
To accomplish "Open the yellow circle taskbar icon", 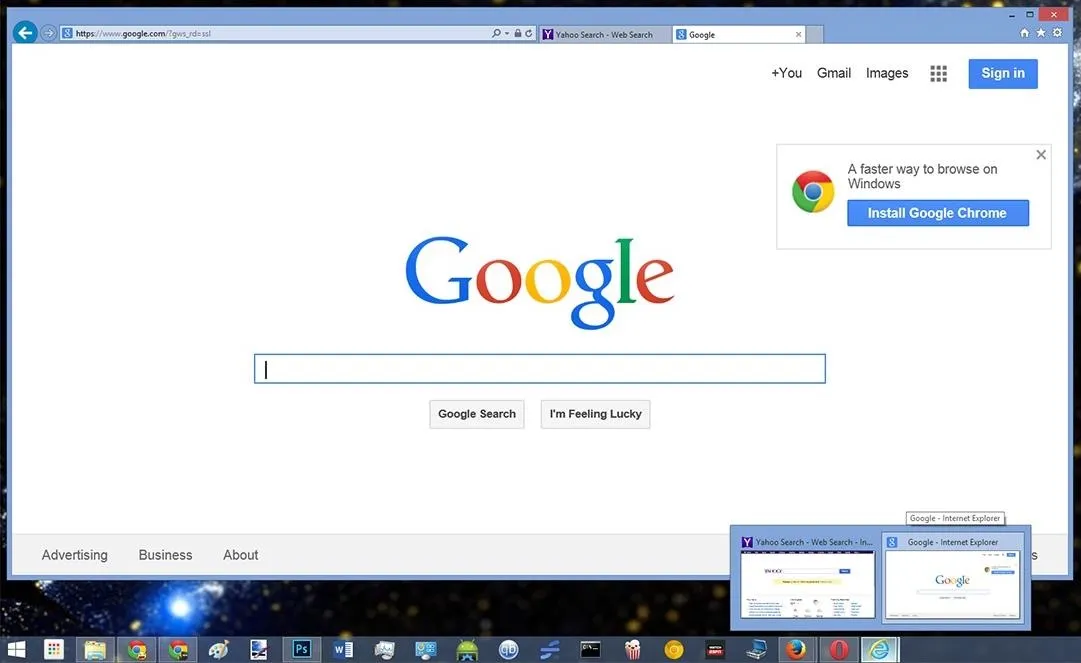I will pyautogui.click(x=674, y=649).
